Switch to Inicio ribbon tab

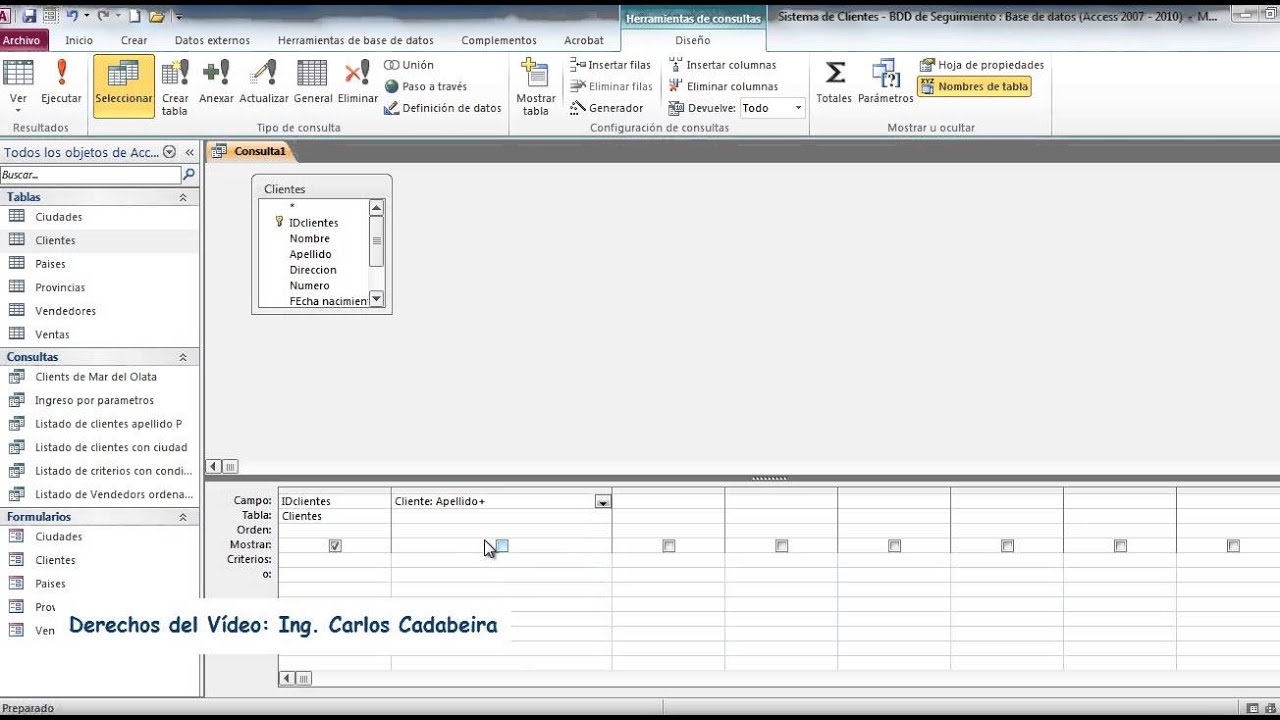point(79,41)
